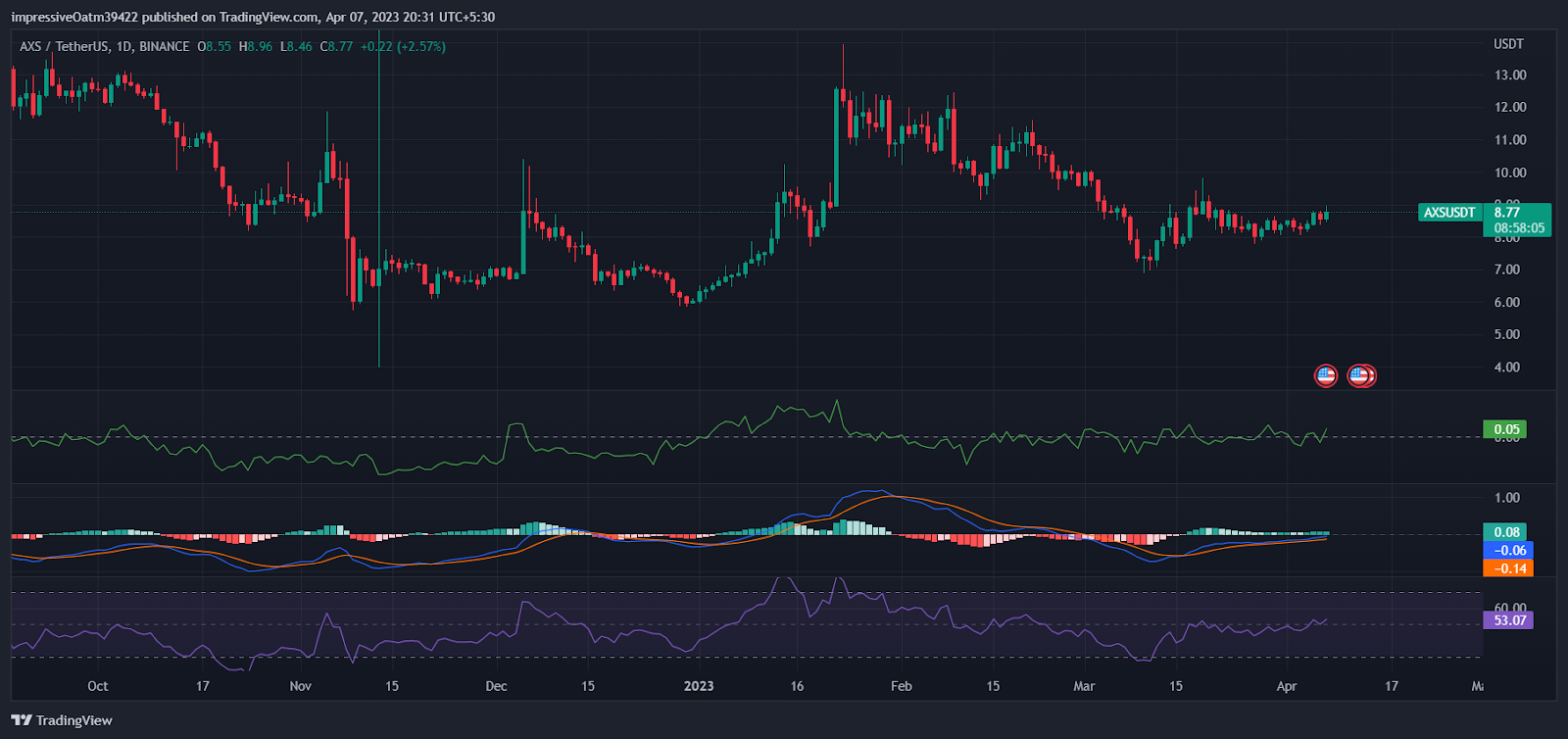The image size is (1568, 739).
Task: Click the USDT currency label on price axis
Action: [x=1508, y=44]
